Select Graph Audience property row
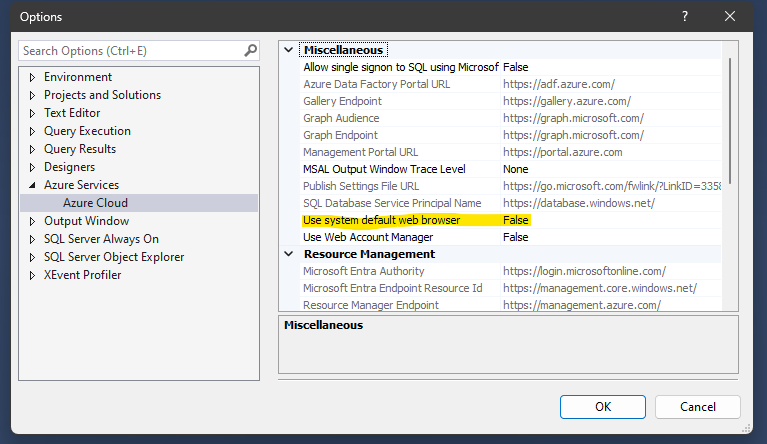 (341, 118)
